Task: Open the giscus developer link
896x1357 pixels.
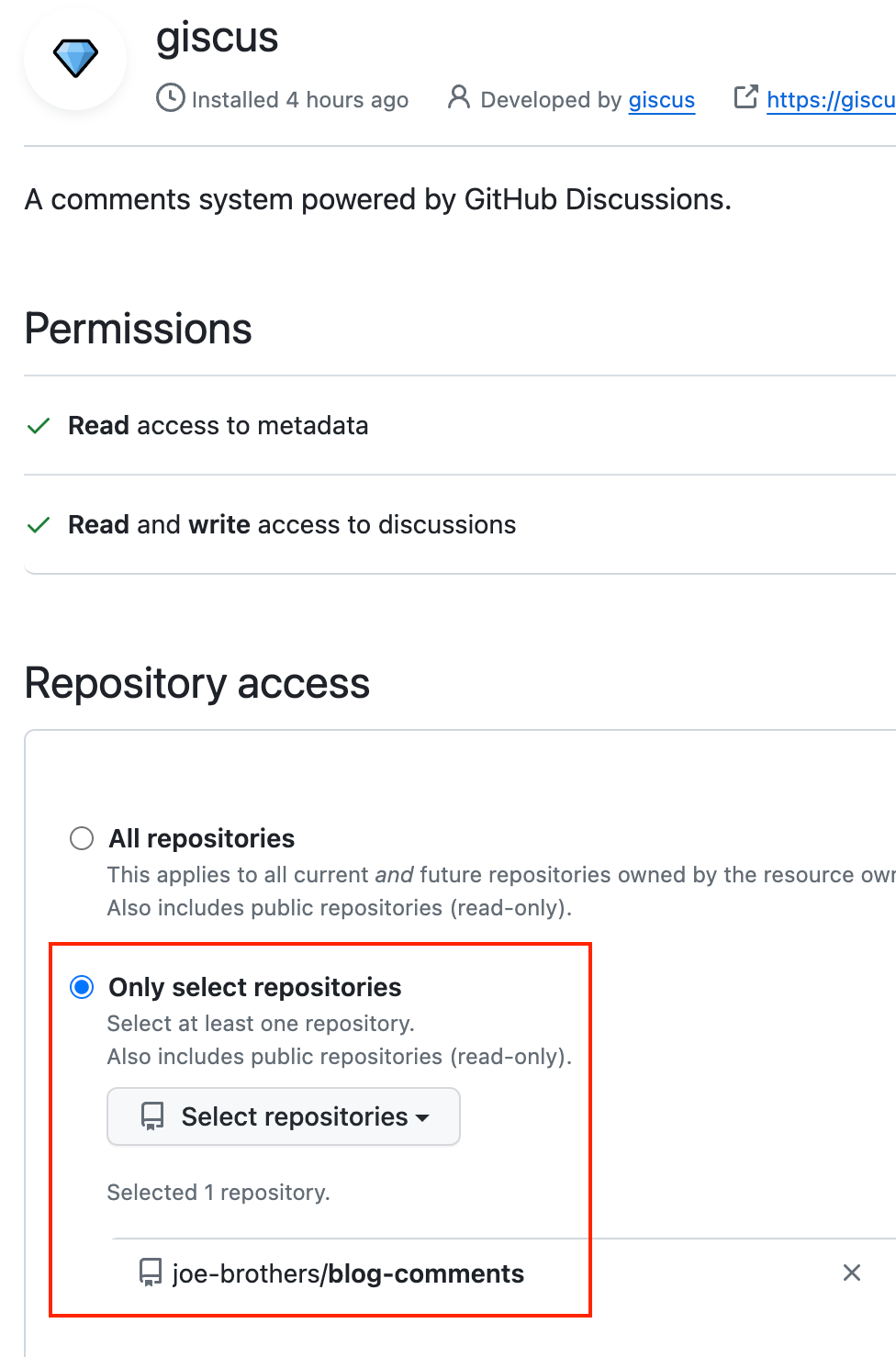Action: point(661,99)
